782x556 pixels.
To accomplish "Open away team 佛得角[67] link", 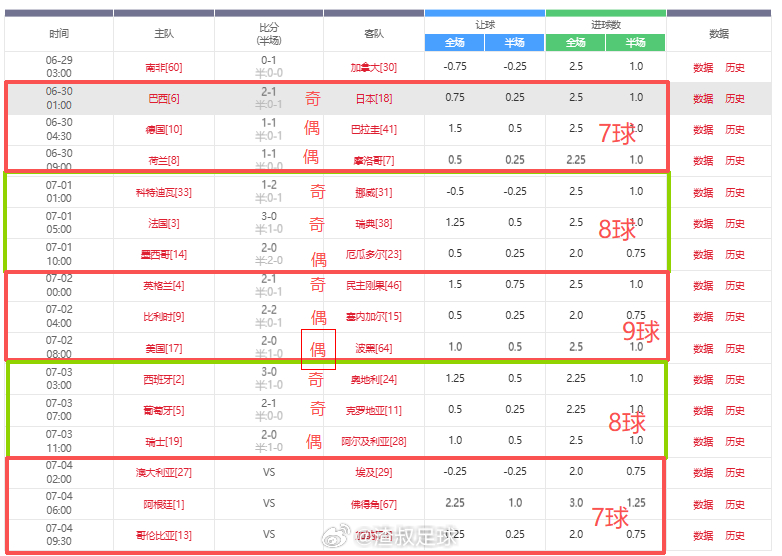I will point(374,504).
